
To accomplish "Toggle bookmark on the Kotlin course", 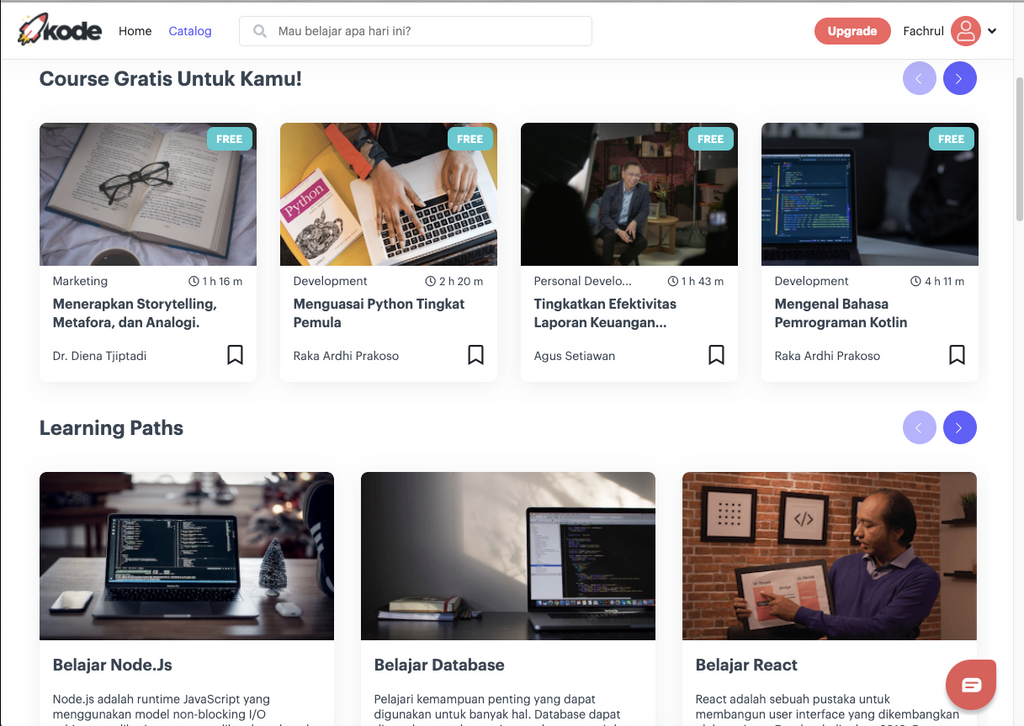I will pos(957,354).
